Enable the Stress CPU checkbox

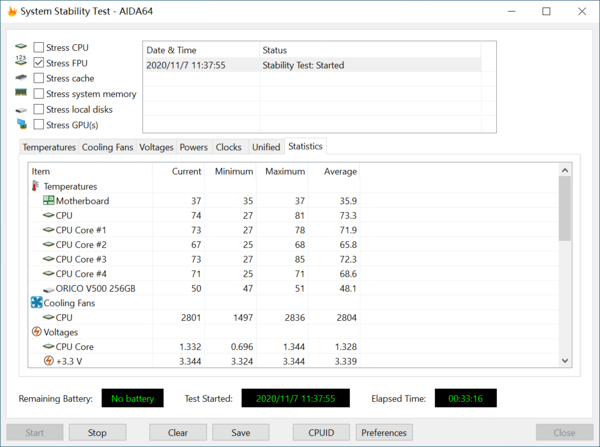(39, 47)
